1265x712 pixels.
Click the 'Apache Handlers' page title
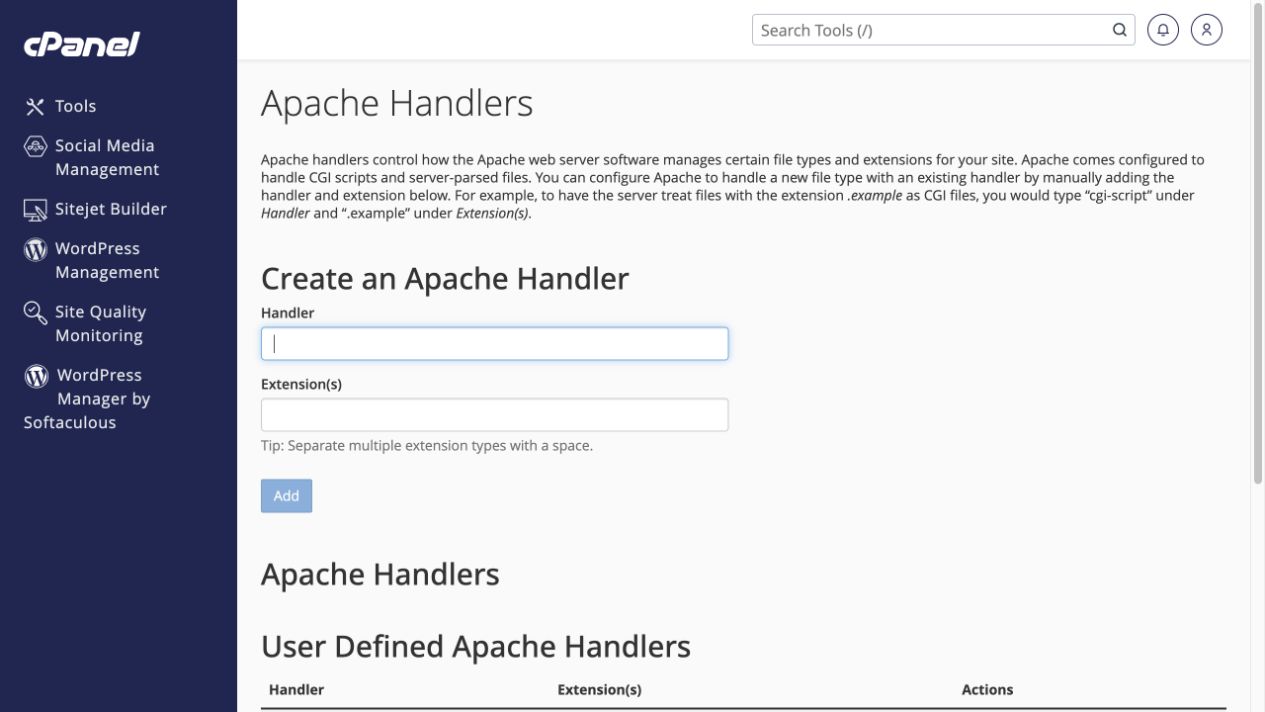[x=397, y=104]
